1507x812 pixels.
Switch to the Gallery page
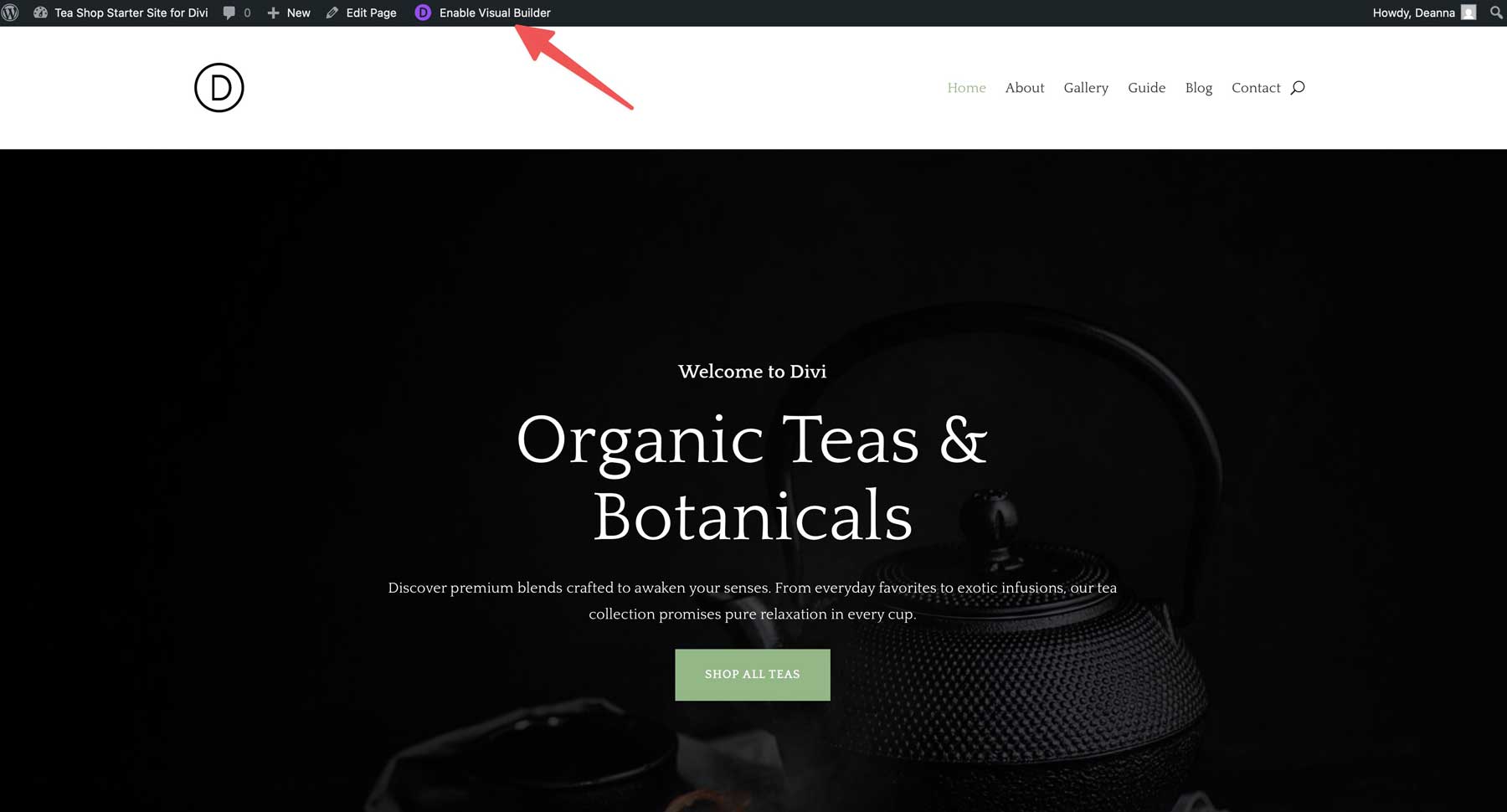point(1086,87)
